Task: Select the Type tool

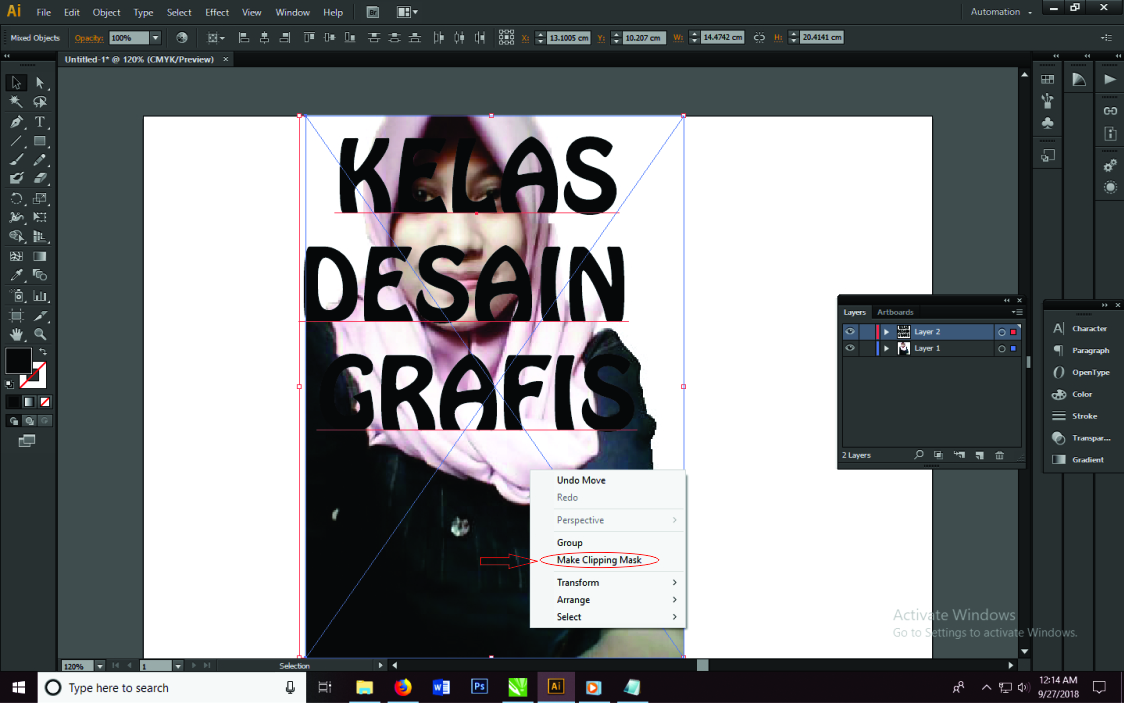Action: click(x=40, y=122)
